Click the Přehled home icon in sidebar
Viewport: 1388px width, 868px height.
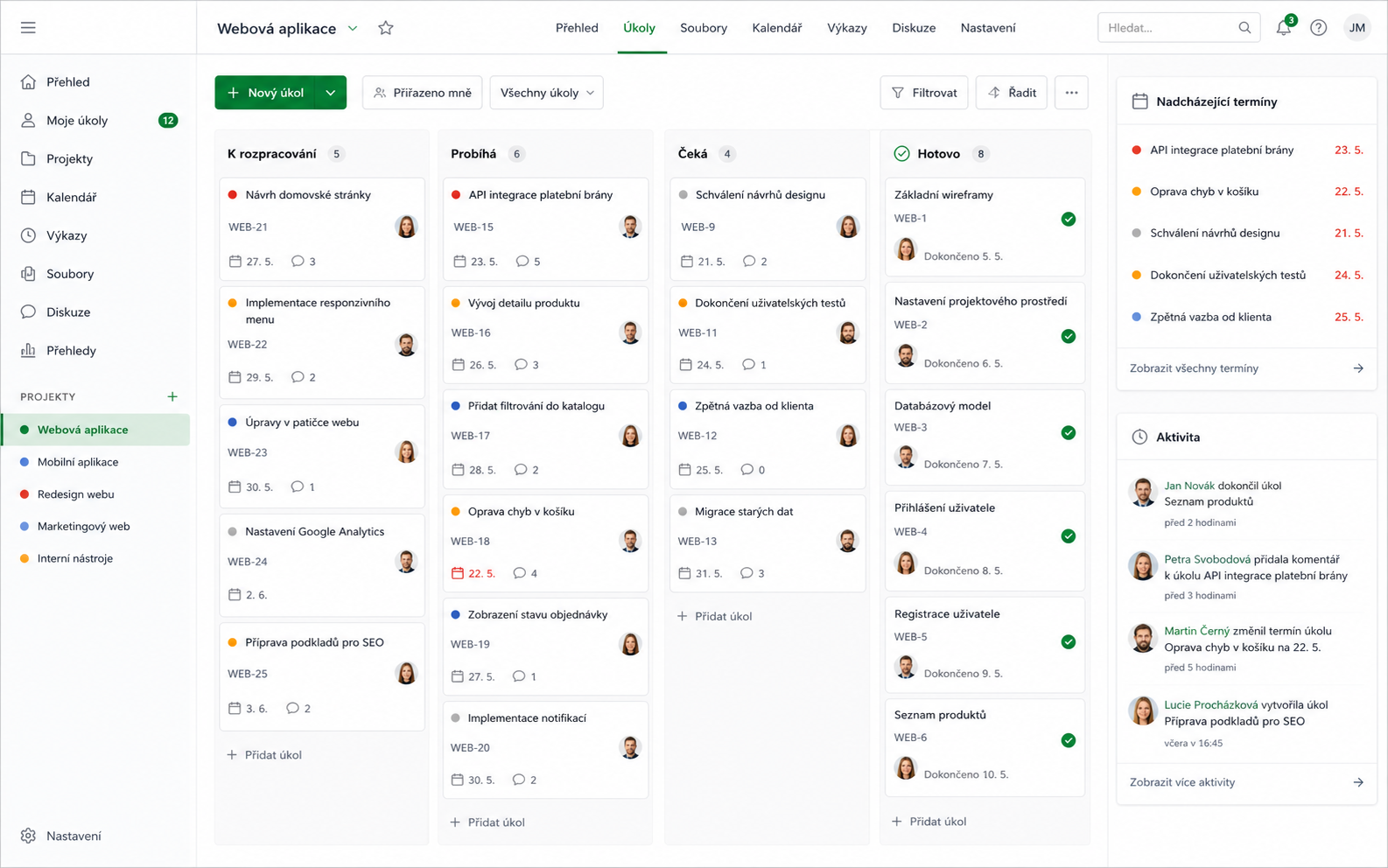[28, 82]
